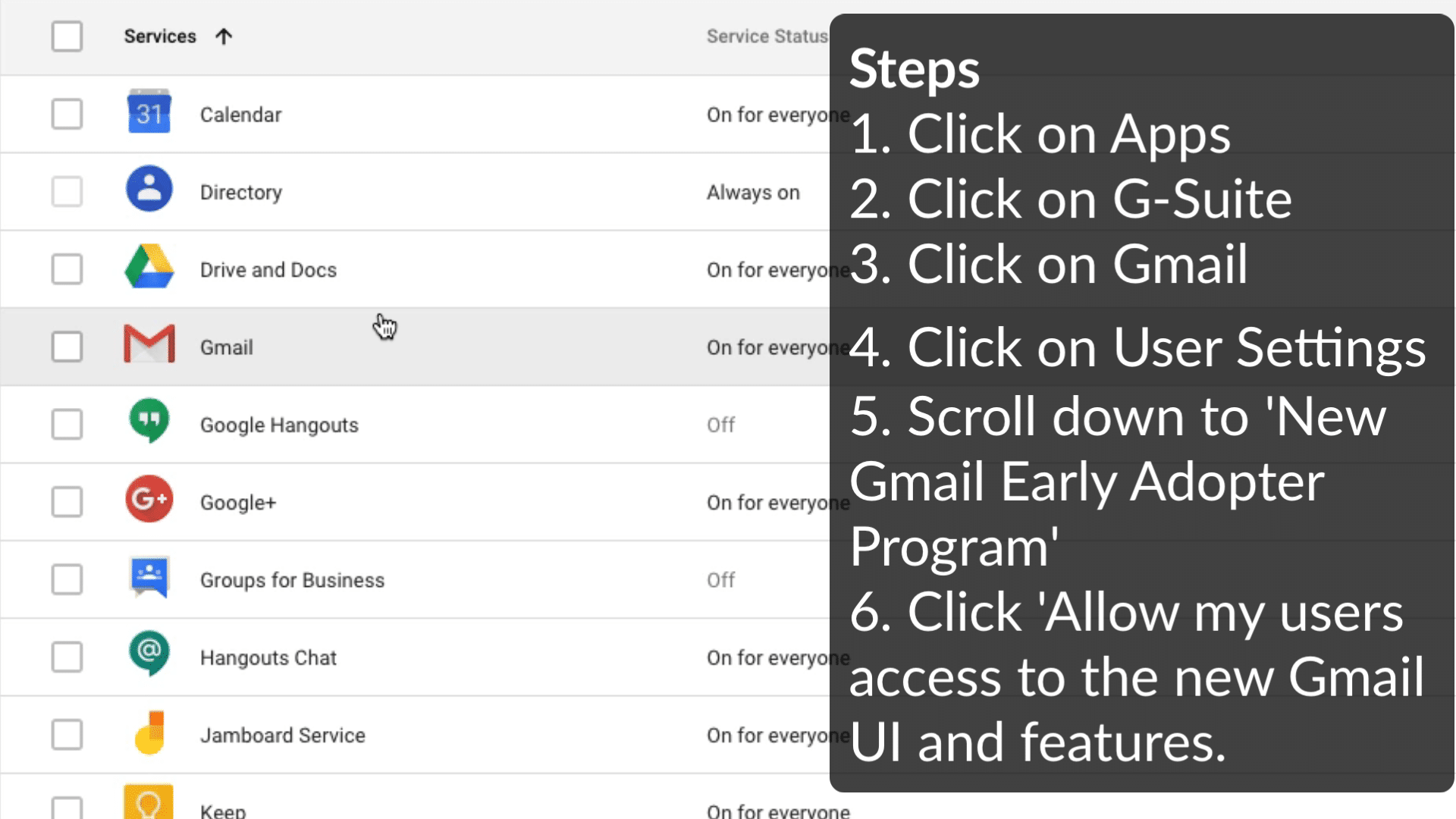Click the Google+ icon
This screenshot has width=1456, height=819.
pos(149,500)
